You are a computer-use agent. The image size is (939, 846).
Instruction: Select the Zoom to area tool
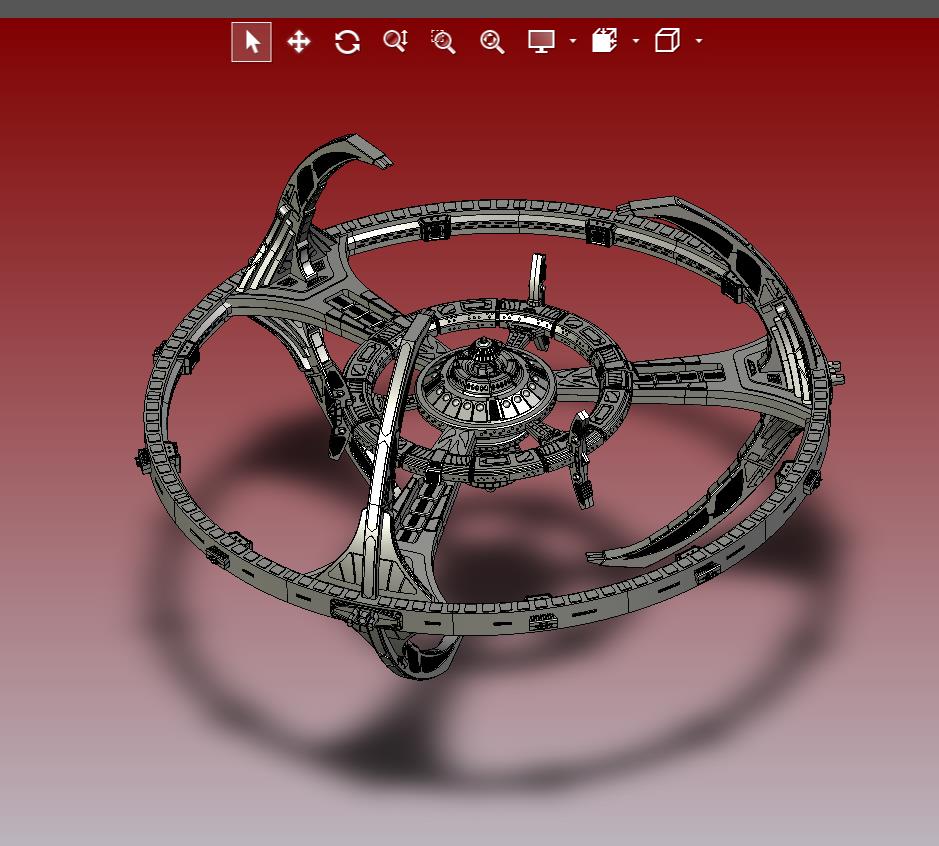[443, 42]
